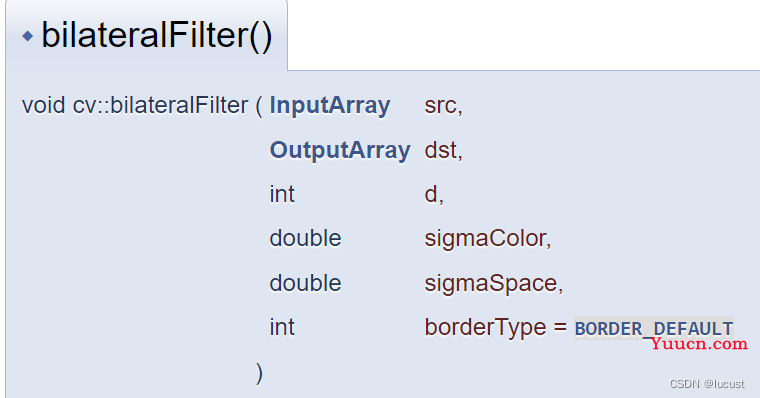760x398 pixels.
Task: Open the InputArray type link
Action: coord(330,106)
